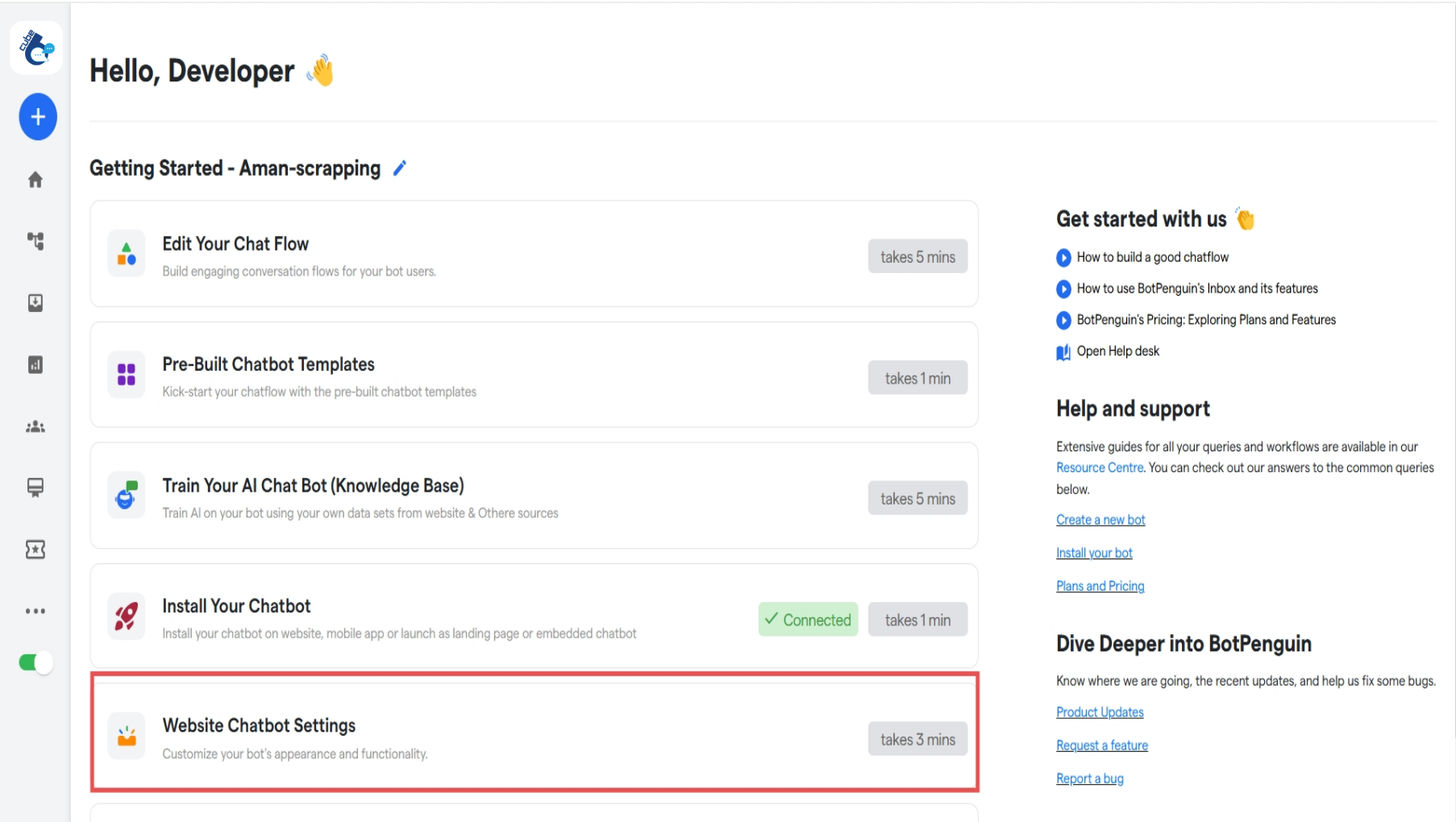The image size is (1456, 822).
Task: Click the Train Your AI Chat Bot icon
Action: (127, 495)
